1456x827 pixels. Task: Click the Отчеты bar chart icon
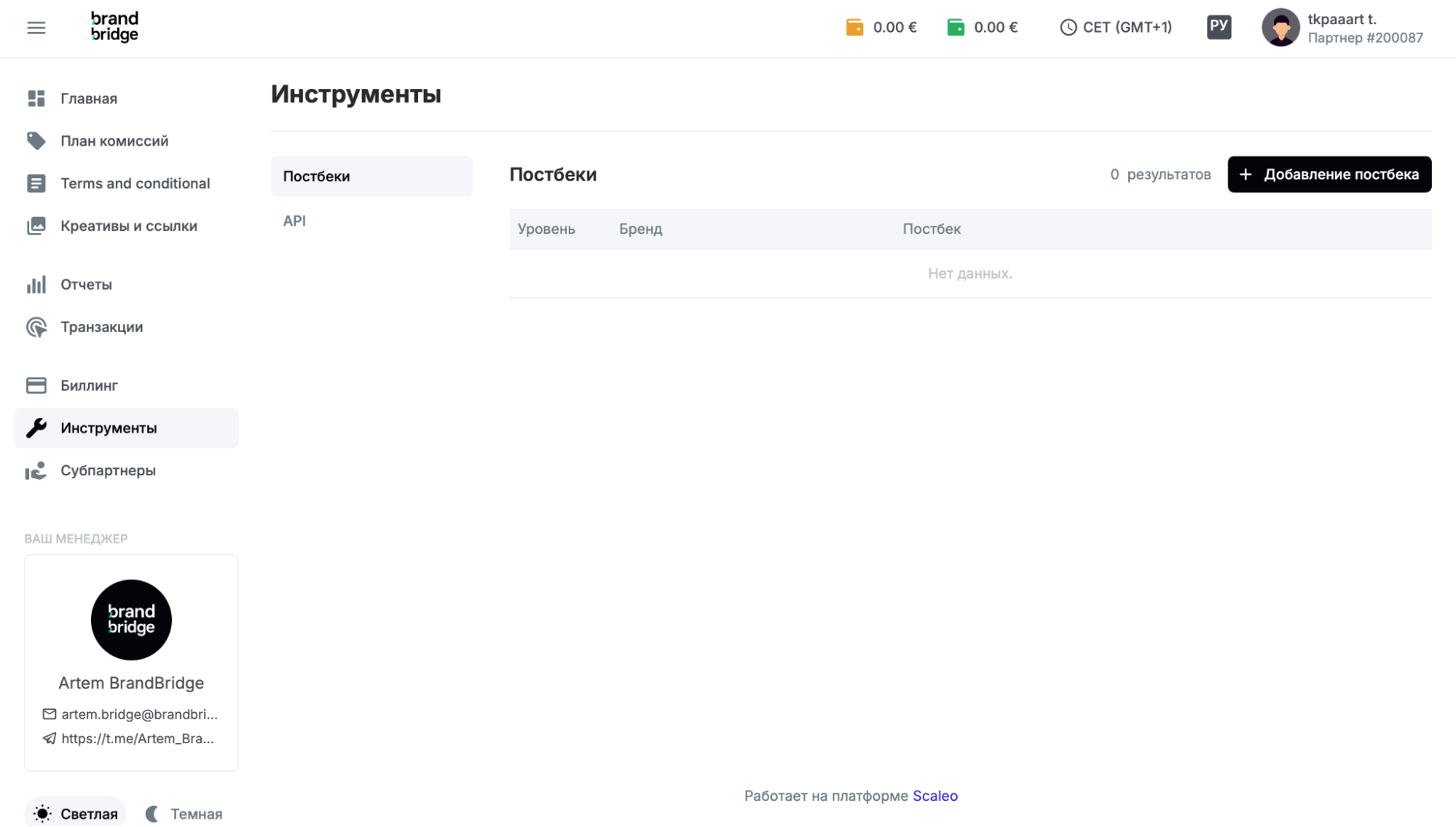(36, 285)
